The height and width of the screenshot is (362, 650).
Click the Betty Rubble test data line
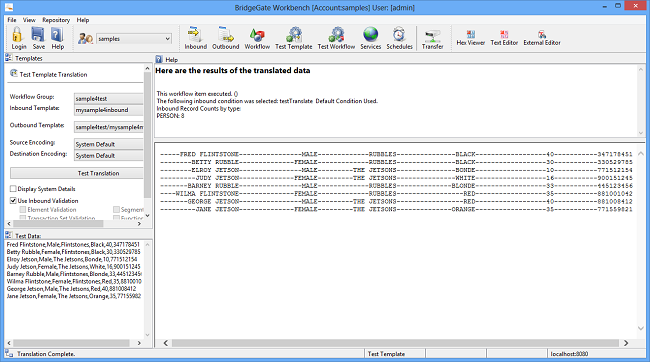click(73, 252)
